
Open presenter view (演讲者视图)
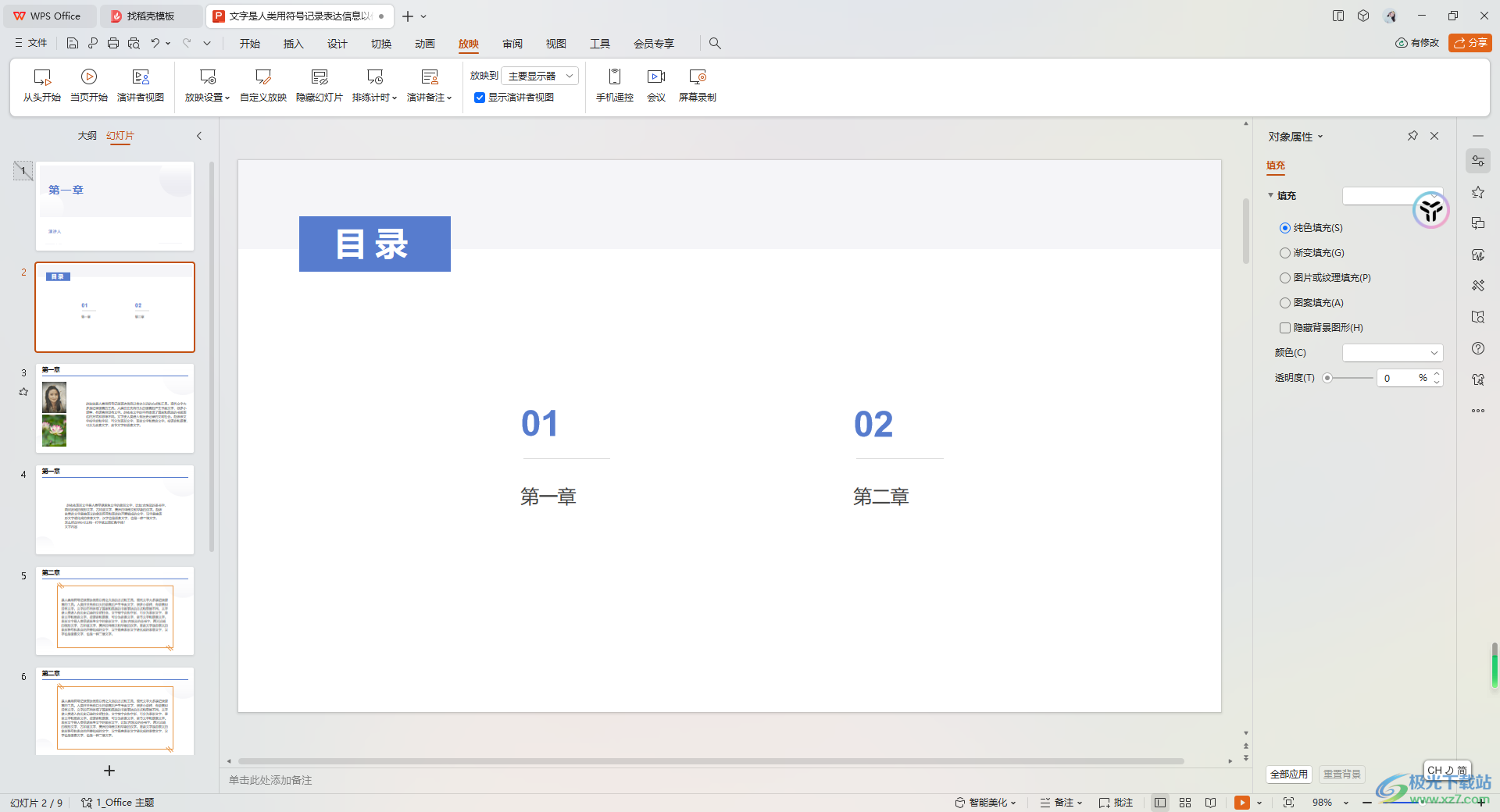(141, 85)
